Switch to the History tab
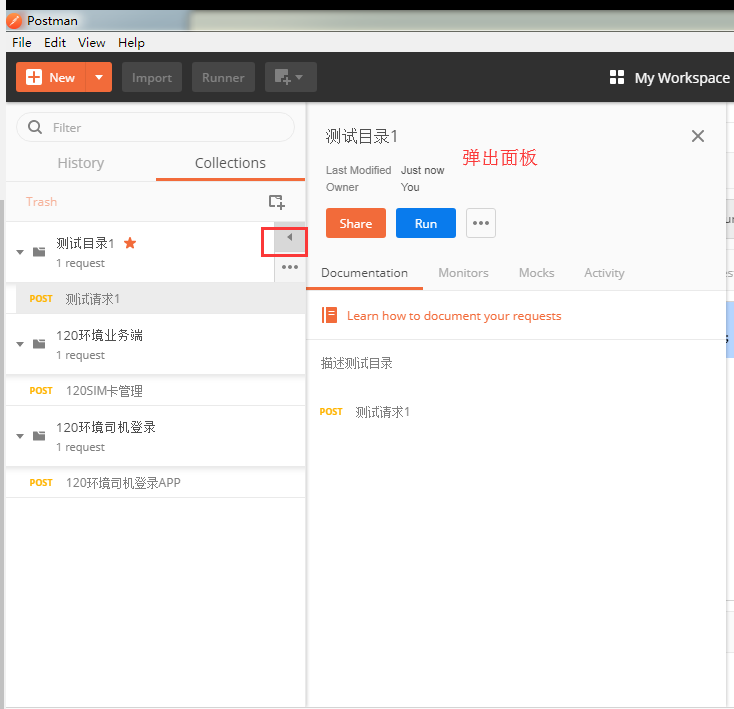 pos(81,163)
